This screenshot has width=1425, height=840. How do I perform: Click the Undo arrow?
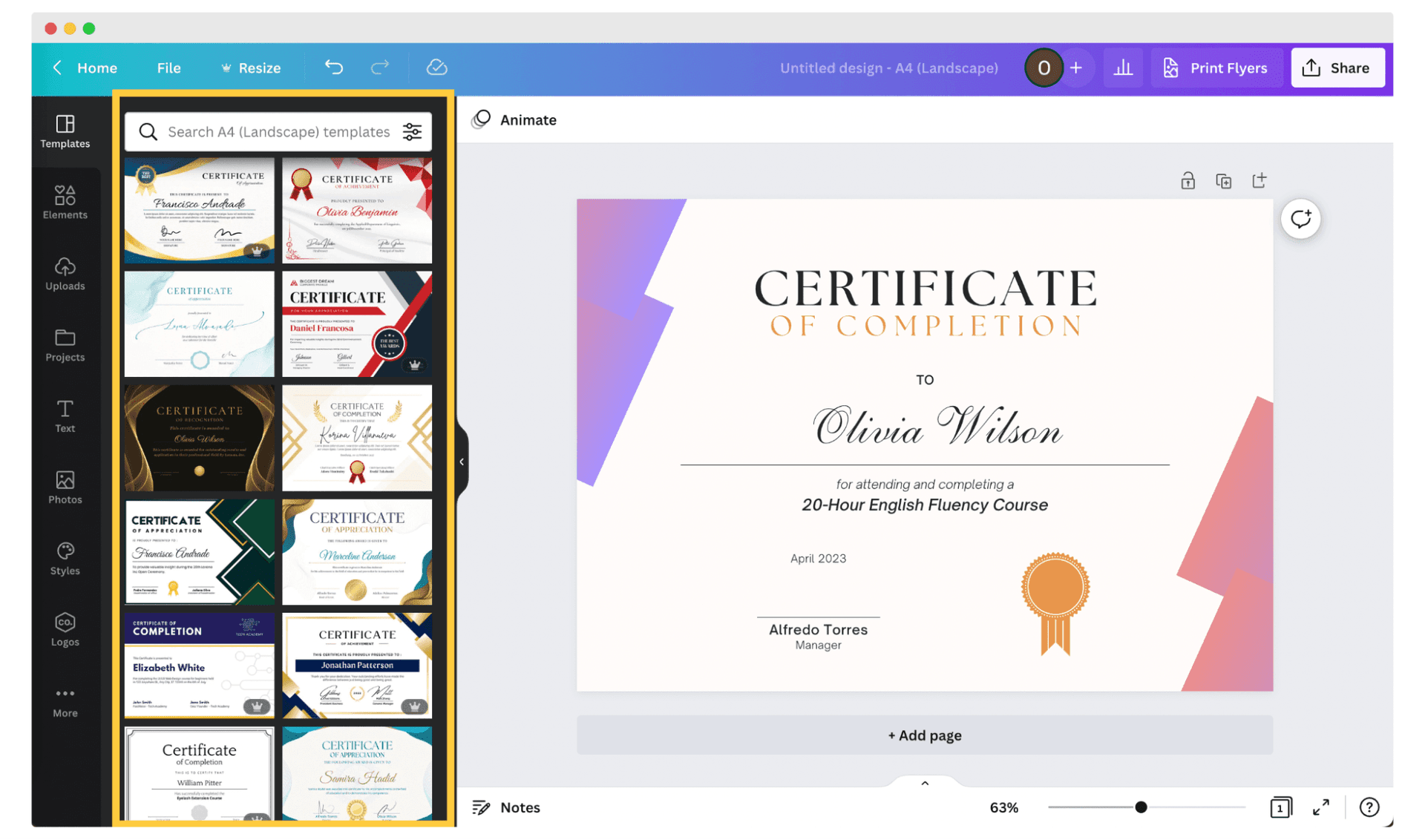[333, 68]
